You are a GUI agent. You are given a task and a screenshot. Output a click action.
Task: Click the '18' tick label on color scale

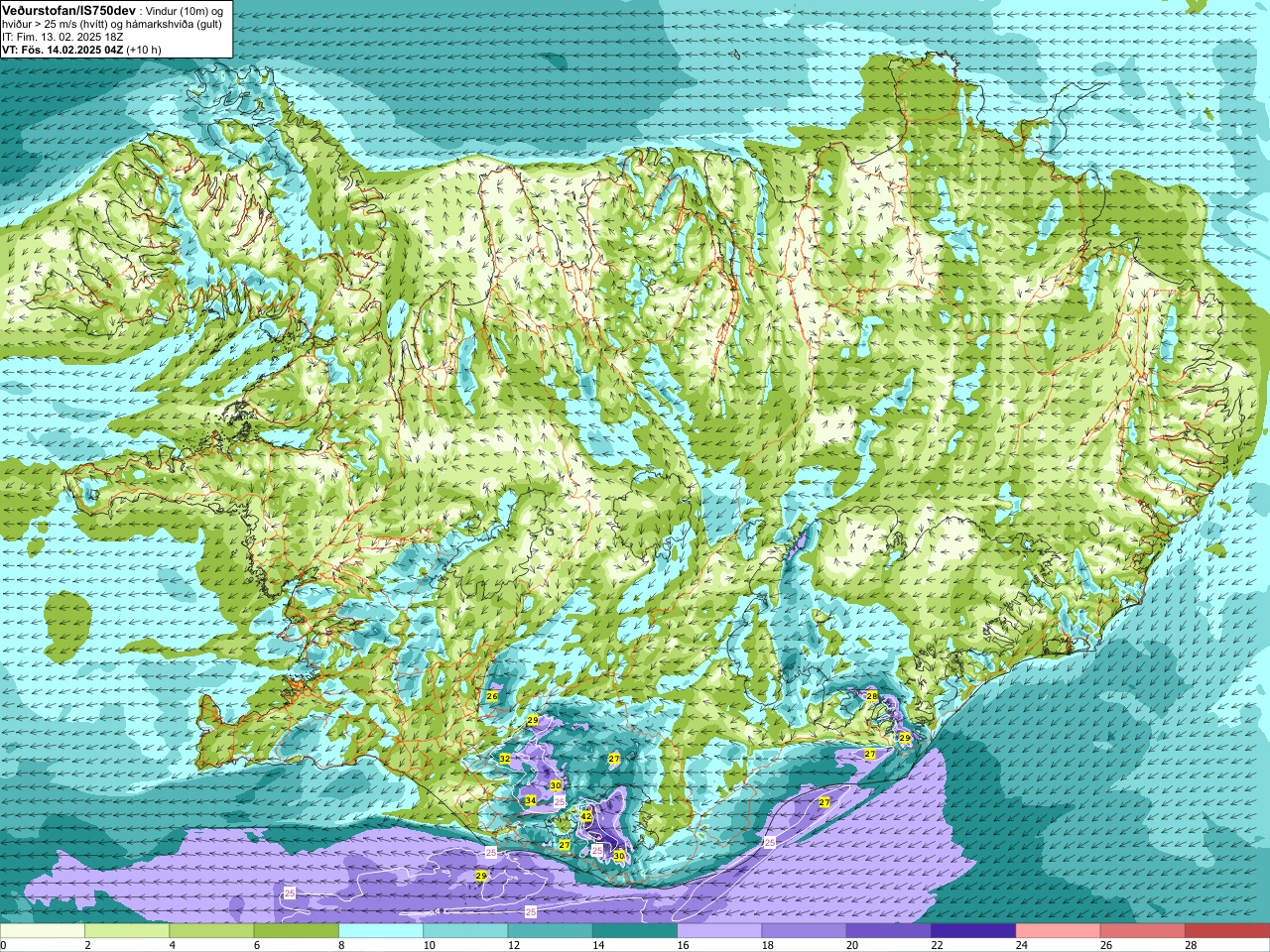click(x=766, y=946)
